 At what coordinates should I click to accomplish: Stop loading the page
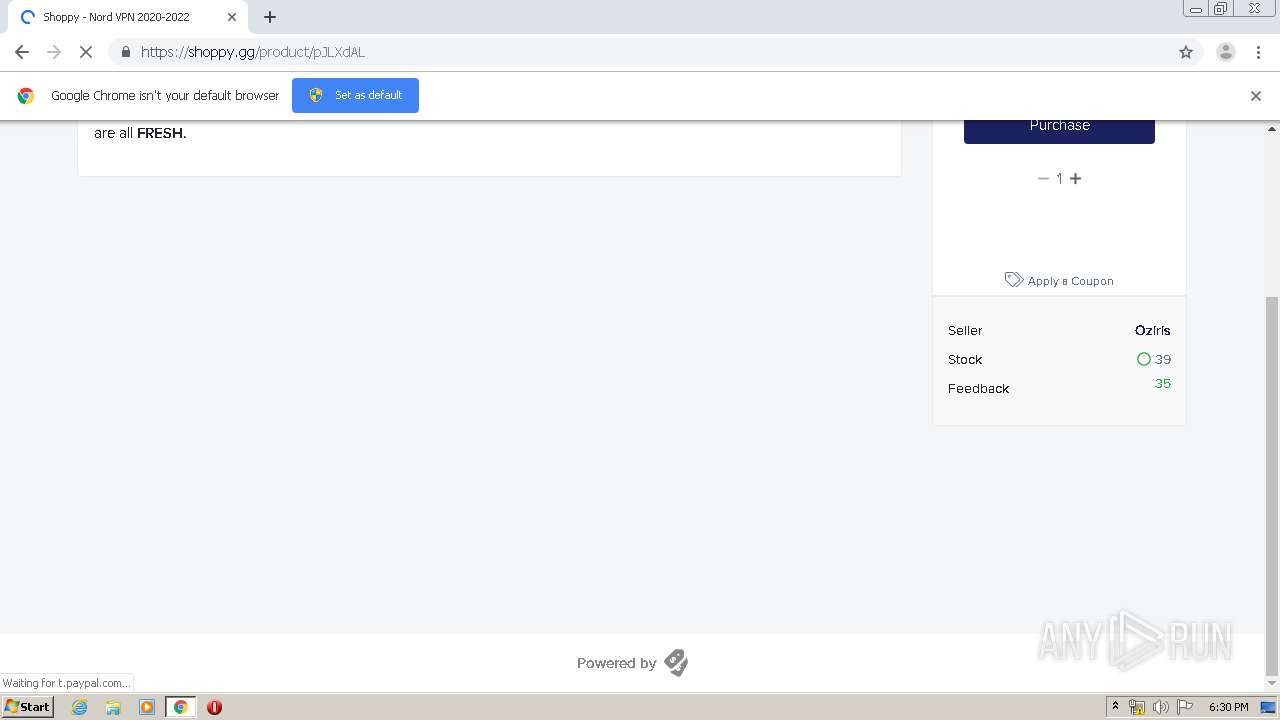click(x=86, y=52)
